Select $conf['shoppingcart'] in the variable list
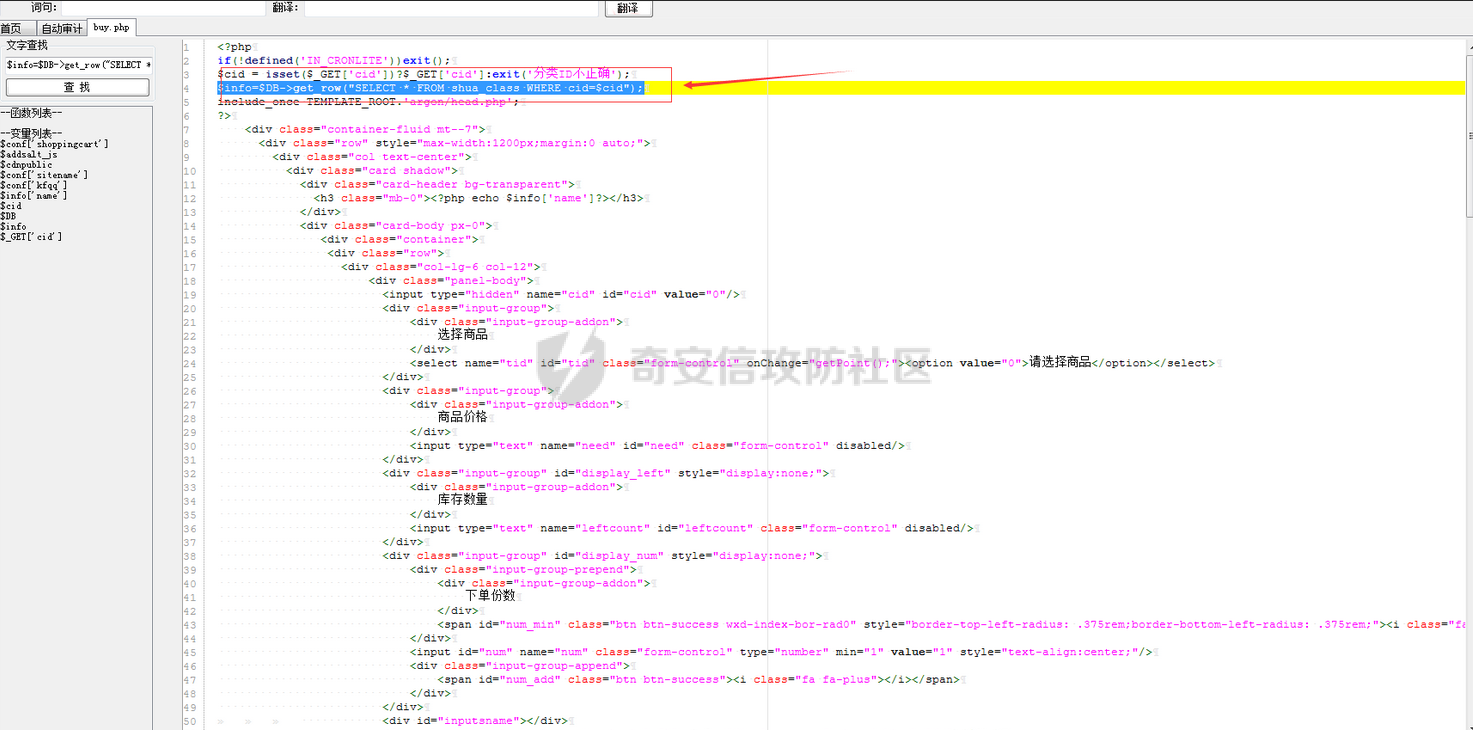1473x730 pixels. 55,144
